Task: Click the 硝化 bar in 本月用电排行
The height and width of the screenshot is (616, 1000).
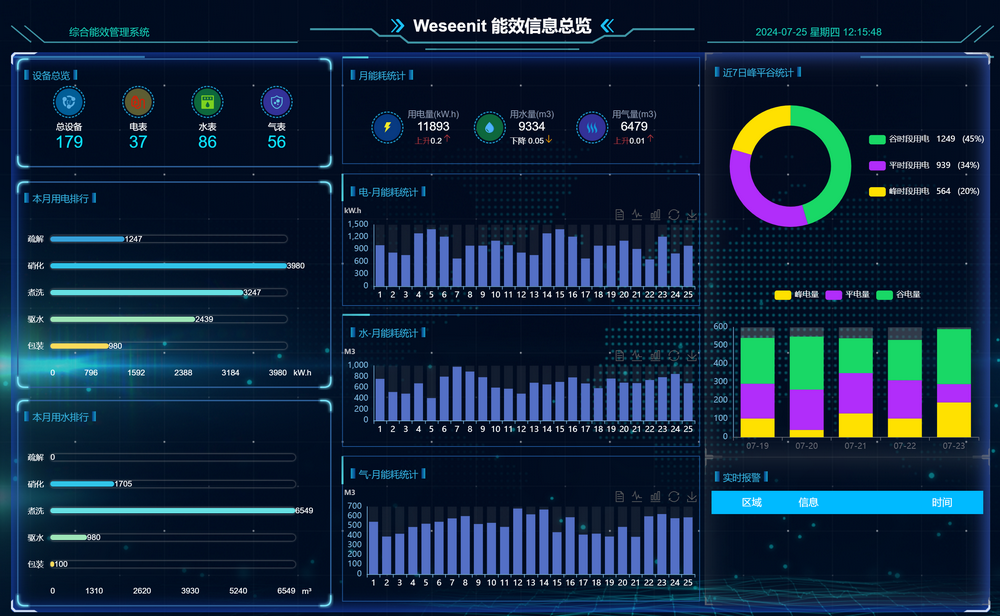Action: [168, 266]
